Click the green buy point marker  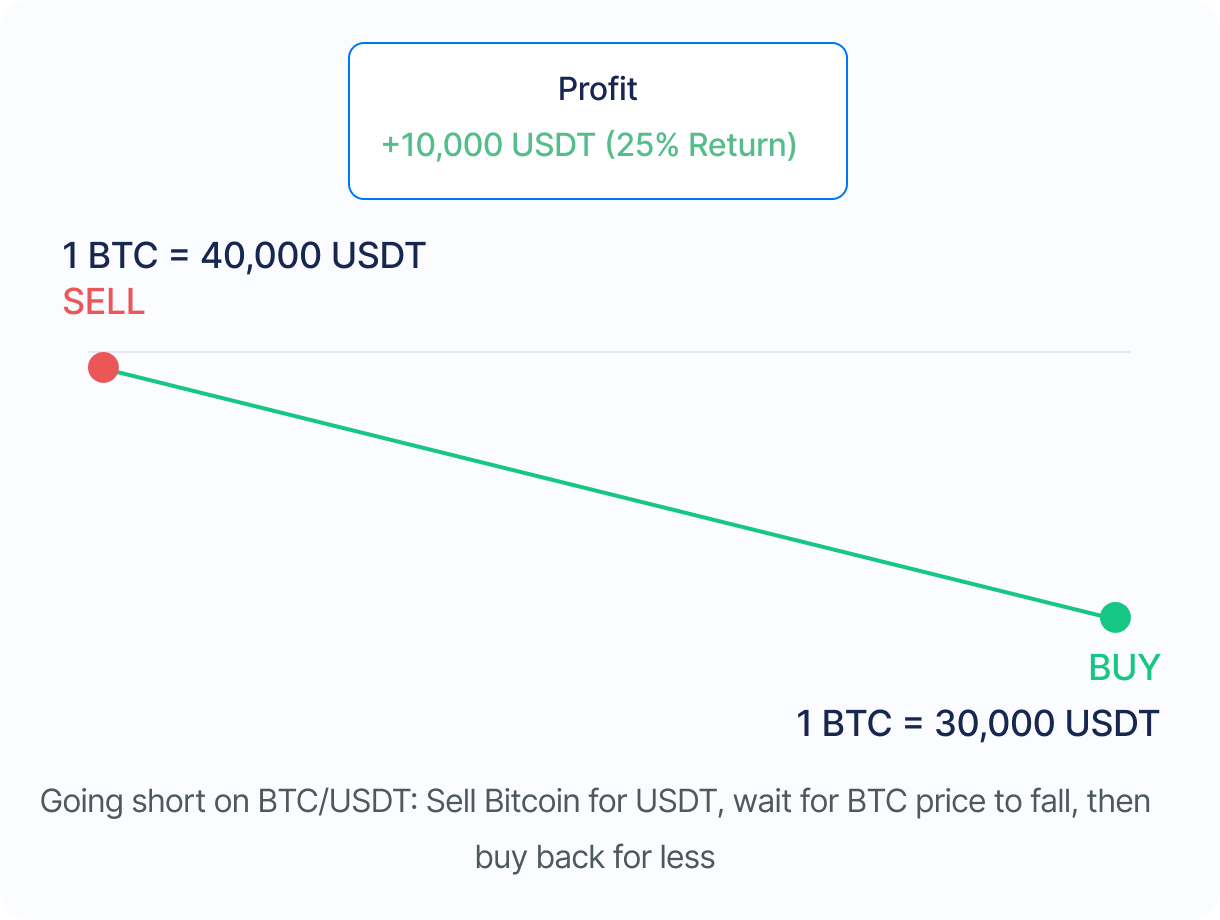(1115, 617)
